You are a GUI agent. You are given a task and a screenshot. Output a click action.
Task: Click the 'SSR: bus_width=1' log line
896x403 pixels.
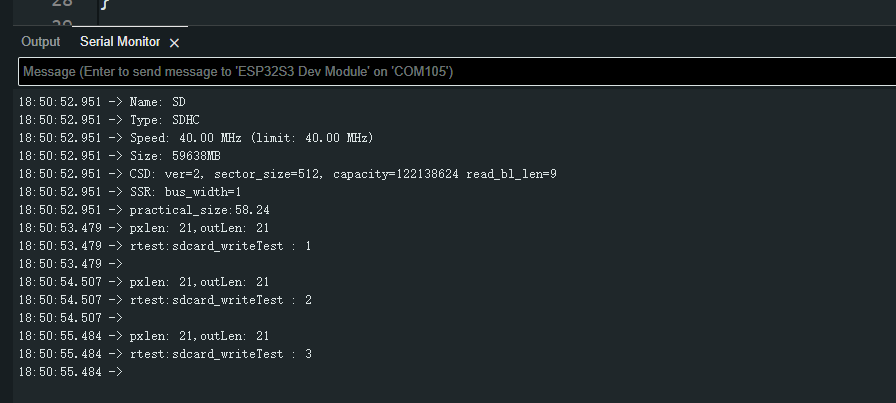pyautogui.click(x=130, y=192)
